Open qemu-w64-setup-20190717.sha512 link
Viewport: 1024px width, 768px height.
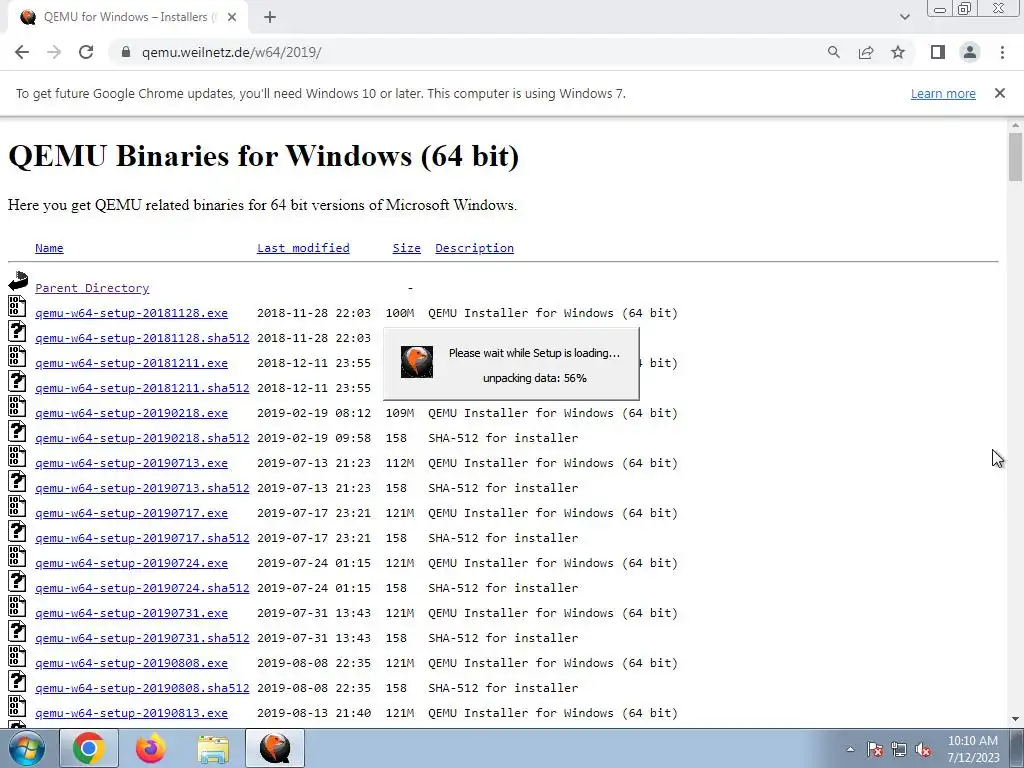[142, 538]
